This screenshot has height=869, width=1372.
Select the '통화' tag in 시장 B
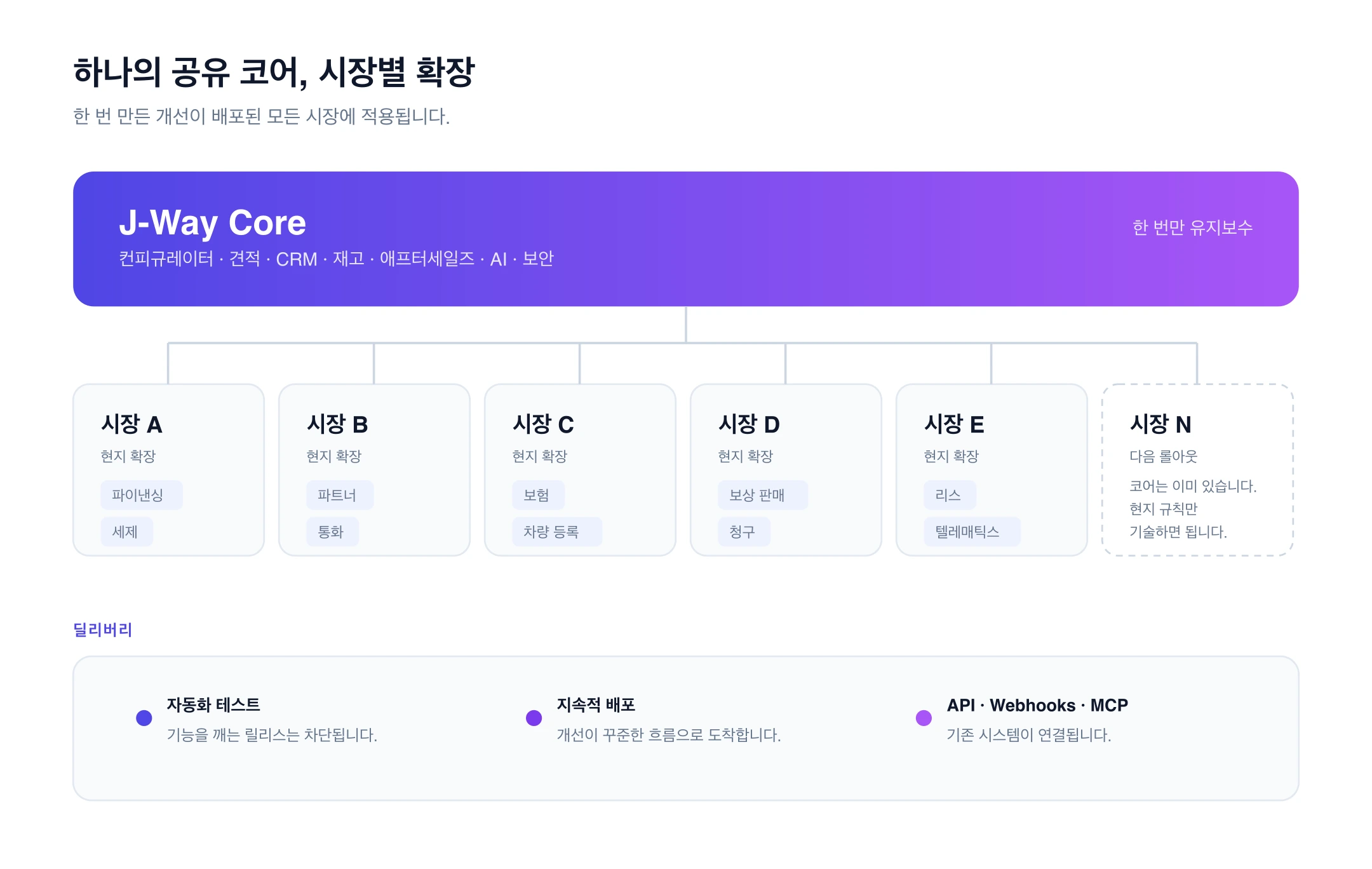(x=332, y=532)
